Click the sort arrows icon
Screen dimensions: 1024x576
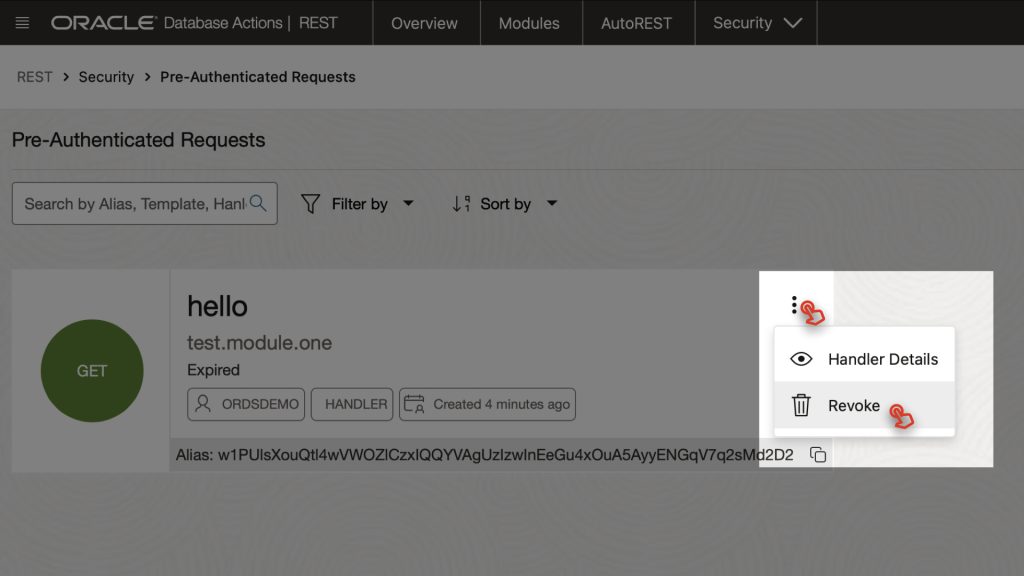point(461,204)
